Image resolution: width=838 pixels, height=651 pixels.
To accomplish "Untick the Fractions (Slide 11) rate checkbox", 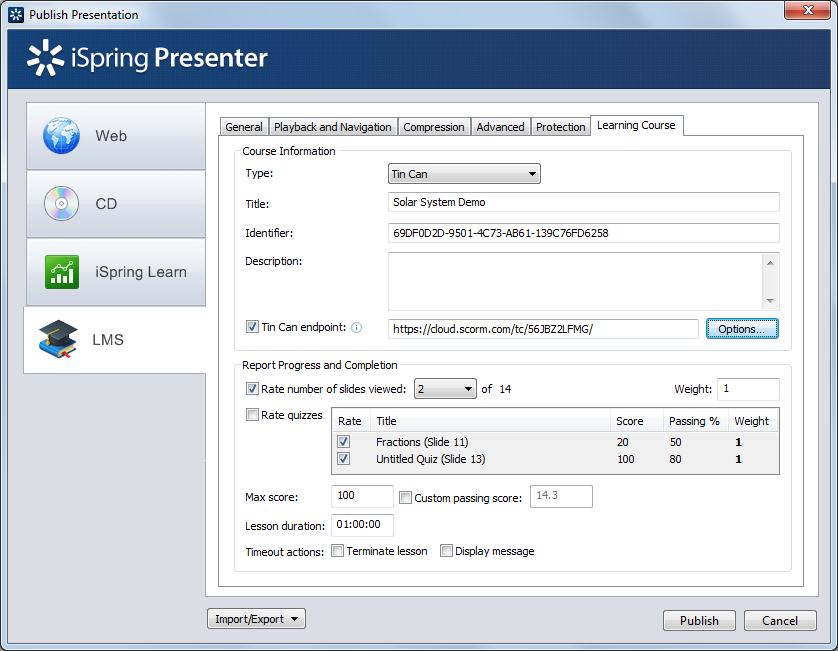I will (x=344, y=441).
